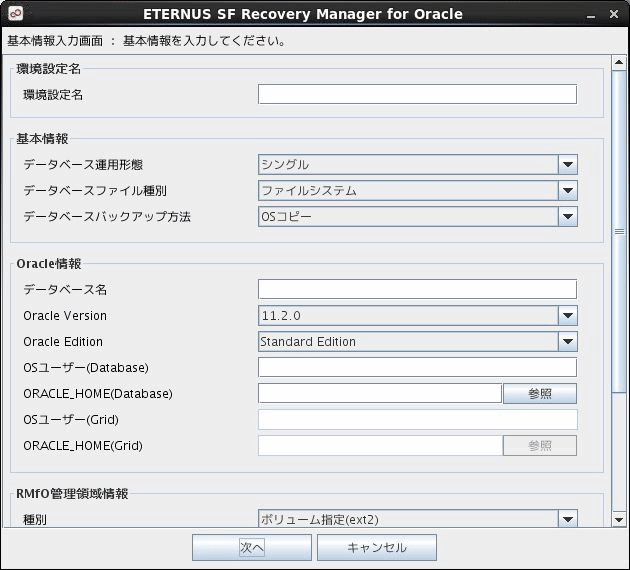630x570 pixels.
Task: Click the scrollbar up arrow
Action: click(619, 63)
